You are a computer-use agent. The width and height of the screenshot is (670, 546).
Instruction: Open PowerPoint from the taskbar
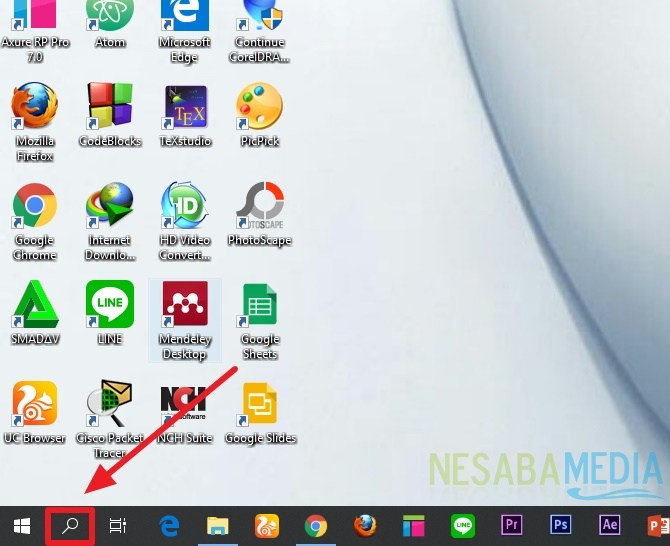tap(658, 525)
